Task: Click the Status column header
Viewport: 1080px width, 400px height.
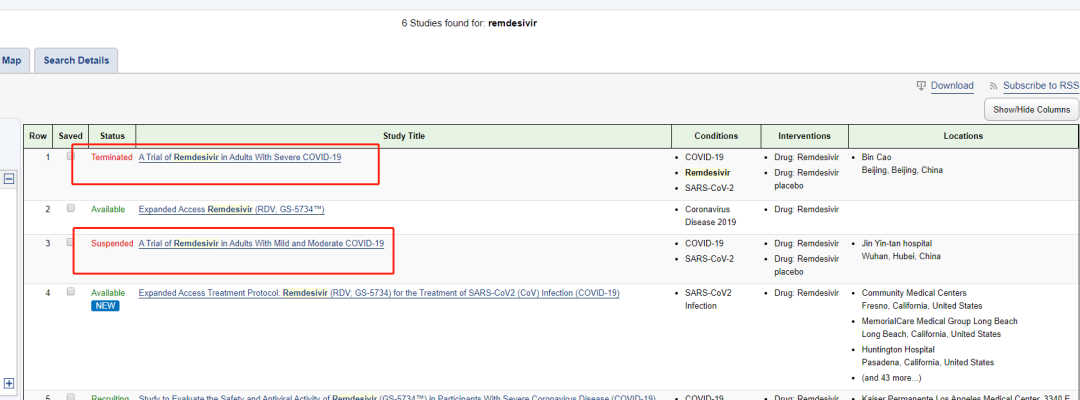Action: tap(112, 136)
